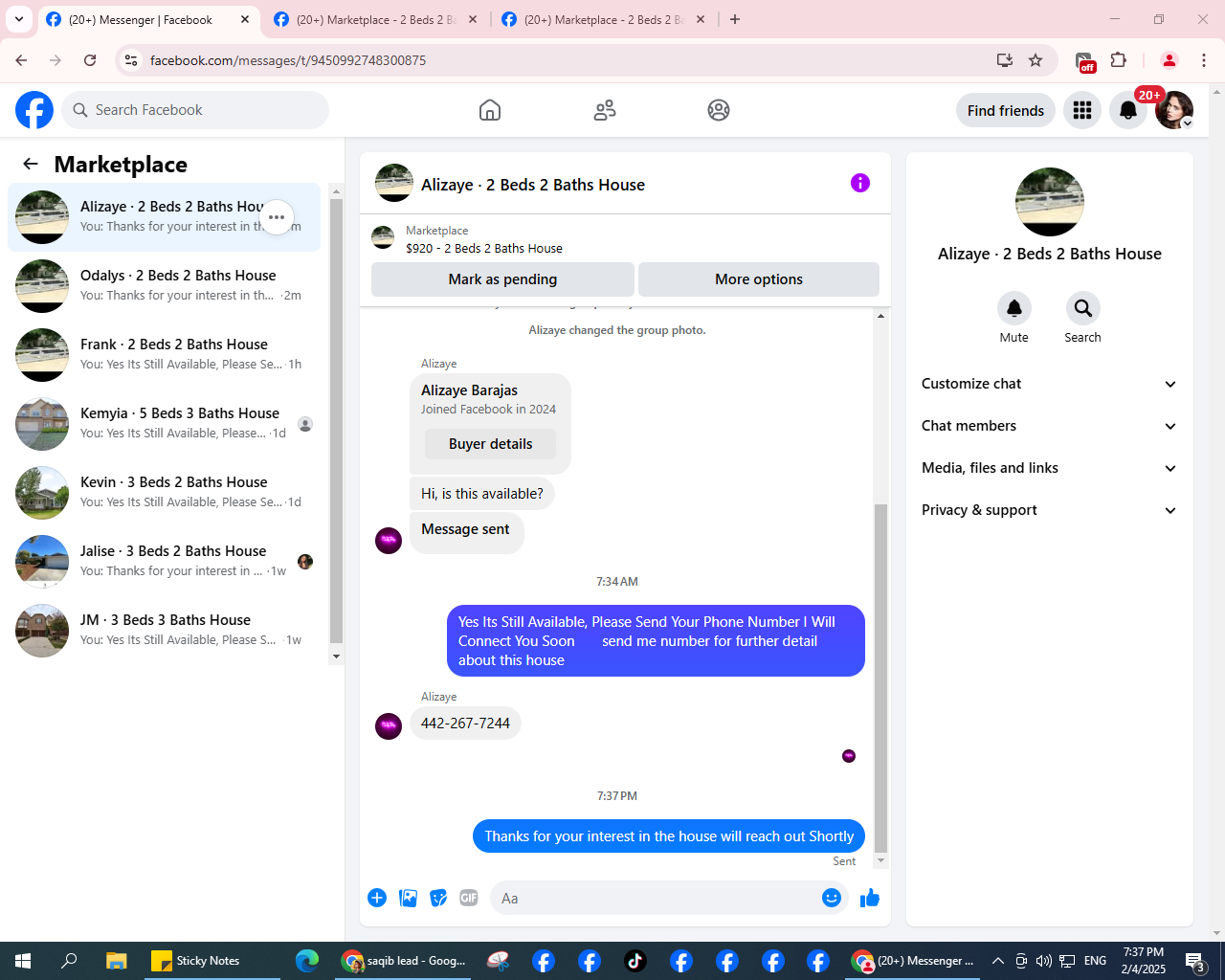
Task: Open the Windows notification center
Action: (x=1195, y=961)
